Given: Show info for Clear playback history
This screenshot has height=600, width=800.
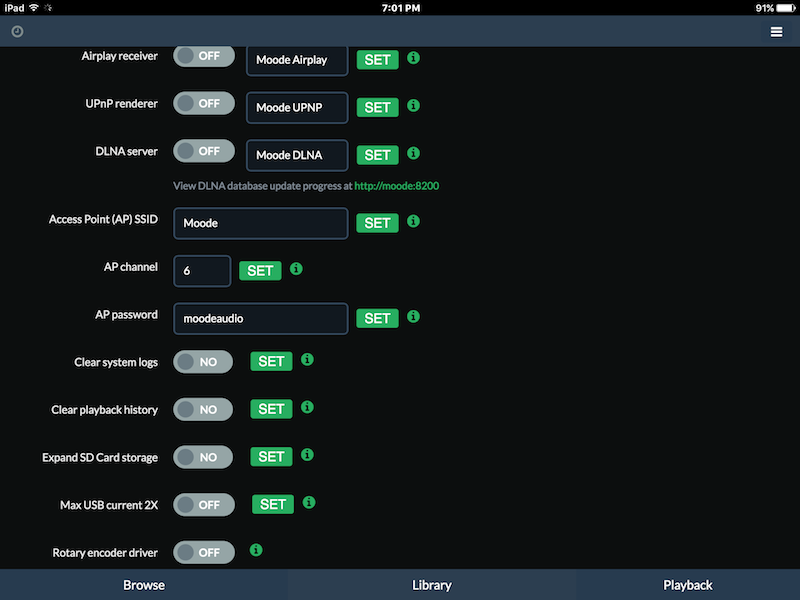Looking at the screenshot, I should [x=307, y=407].
